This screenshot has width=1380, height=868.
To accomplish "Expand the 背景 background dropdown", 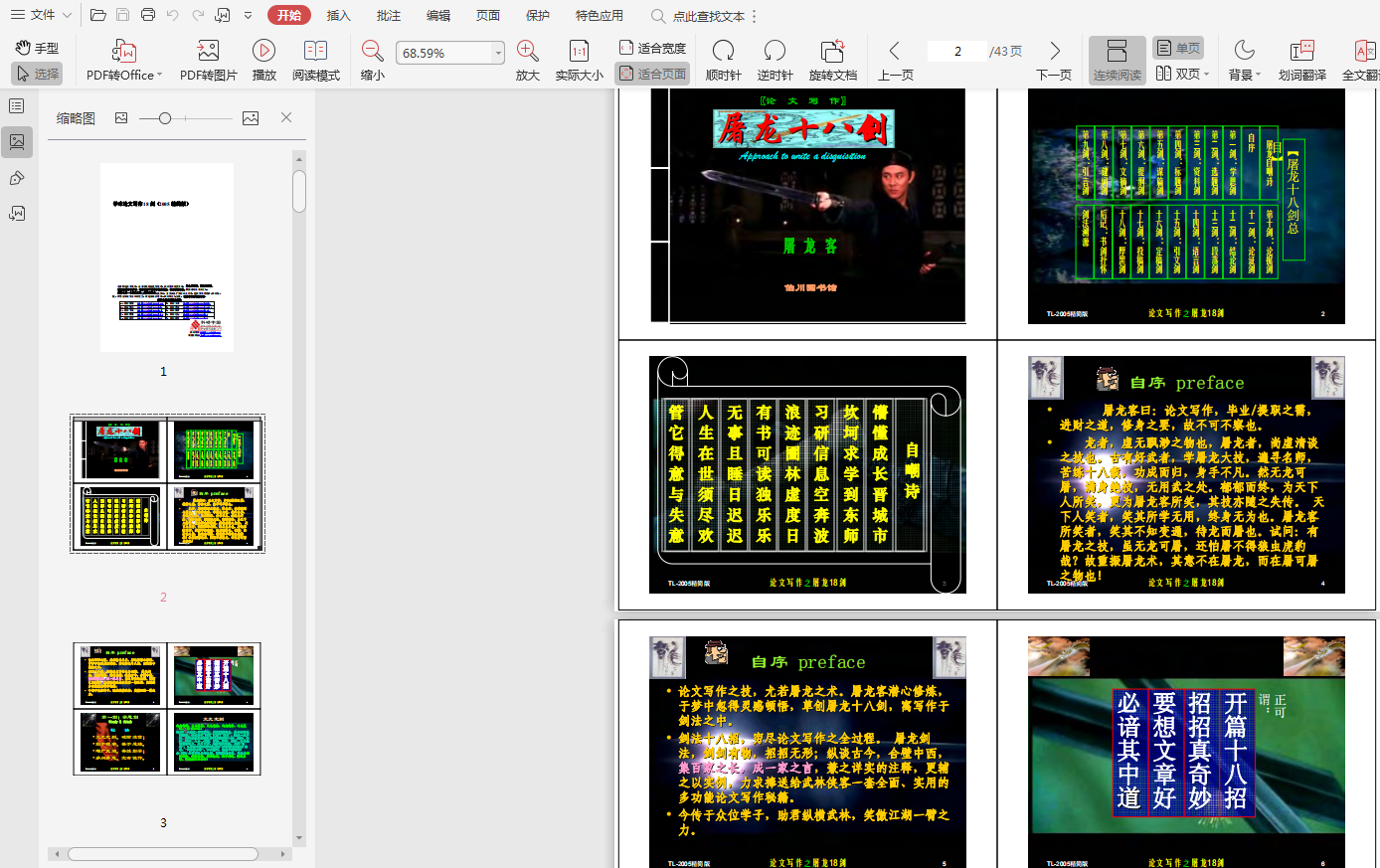I will pyautogui.click(x=1259, y=76).
